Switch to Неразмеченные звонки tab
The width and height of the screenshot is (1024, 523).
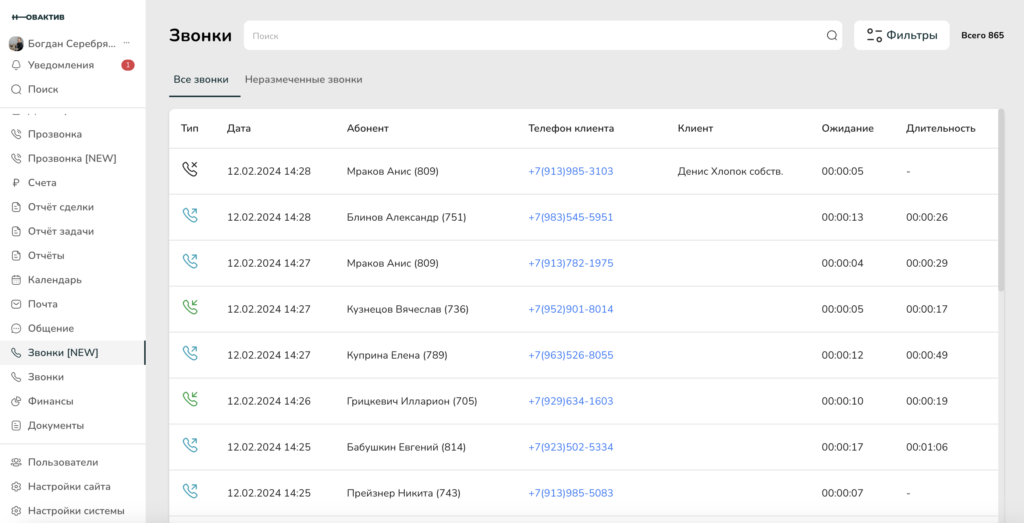coord(303,79)
